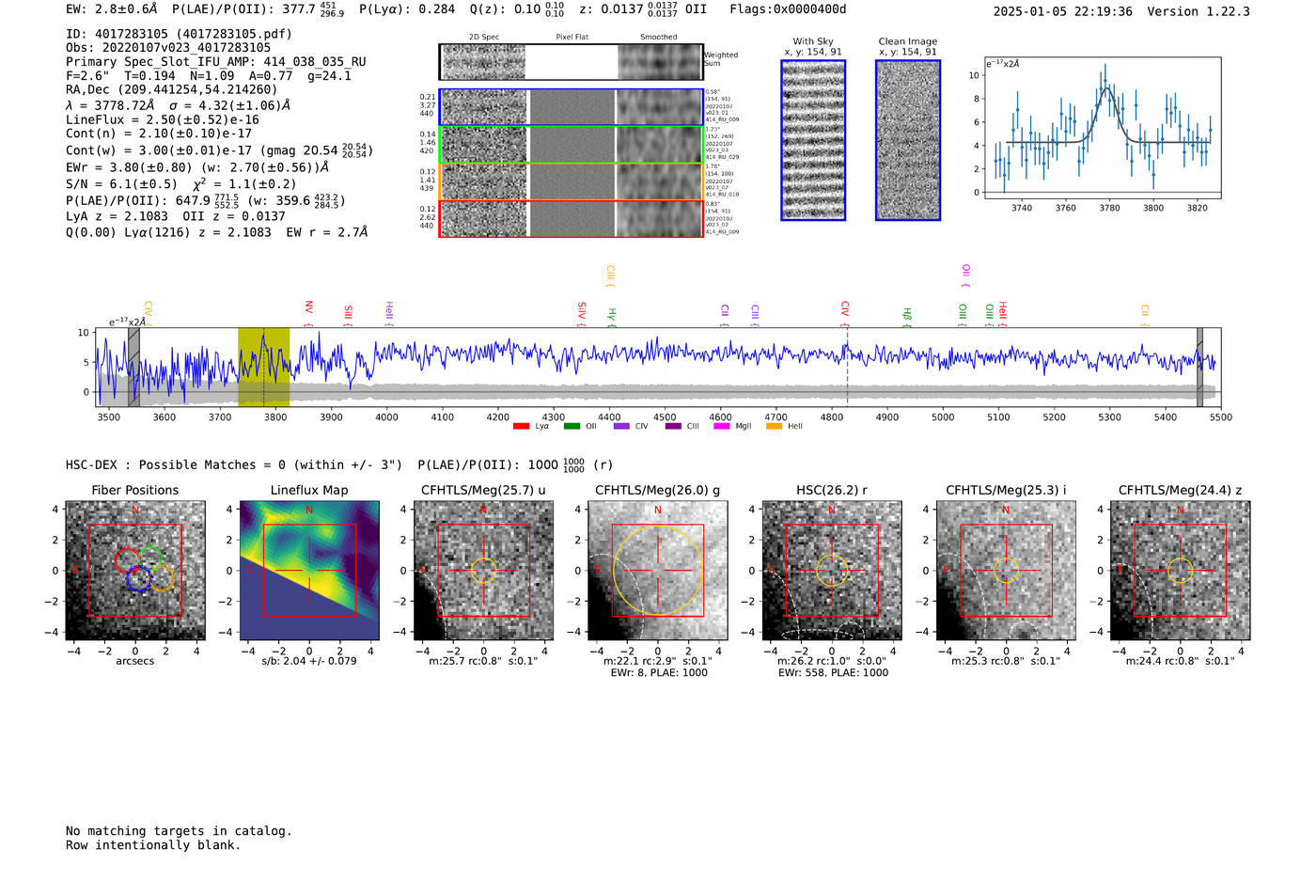Click the dark purple CIII legend swatch
This screenshot has width=1316, height=896.
[x=673, y=427]
